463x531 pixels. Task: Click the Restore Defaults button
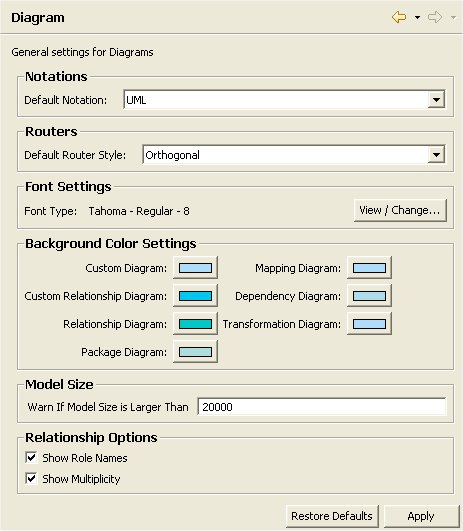point(332,516)
